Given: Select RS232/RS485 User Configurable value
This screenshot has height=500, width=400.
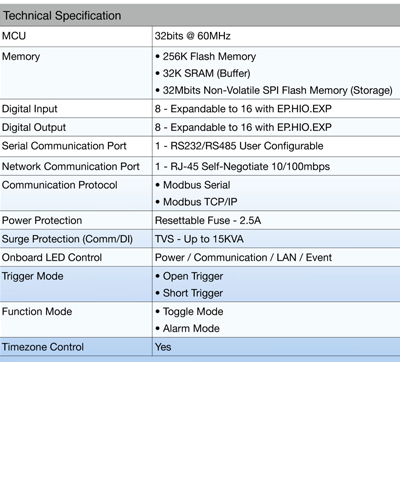Looking at the screenshot, I should (x=247, y=146).
